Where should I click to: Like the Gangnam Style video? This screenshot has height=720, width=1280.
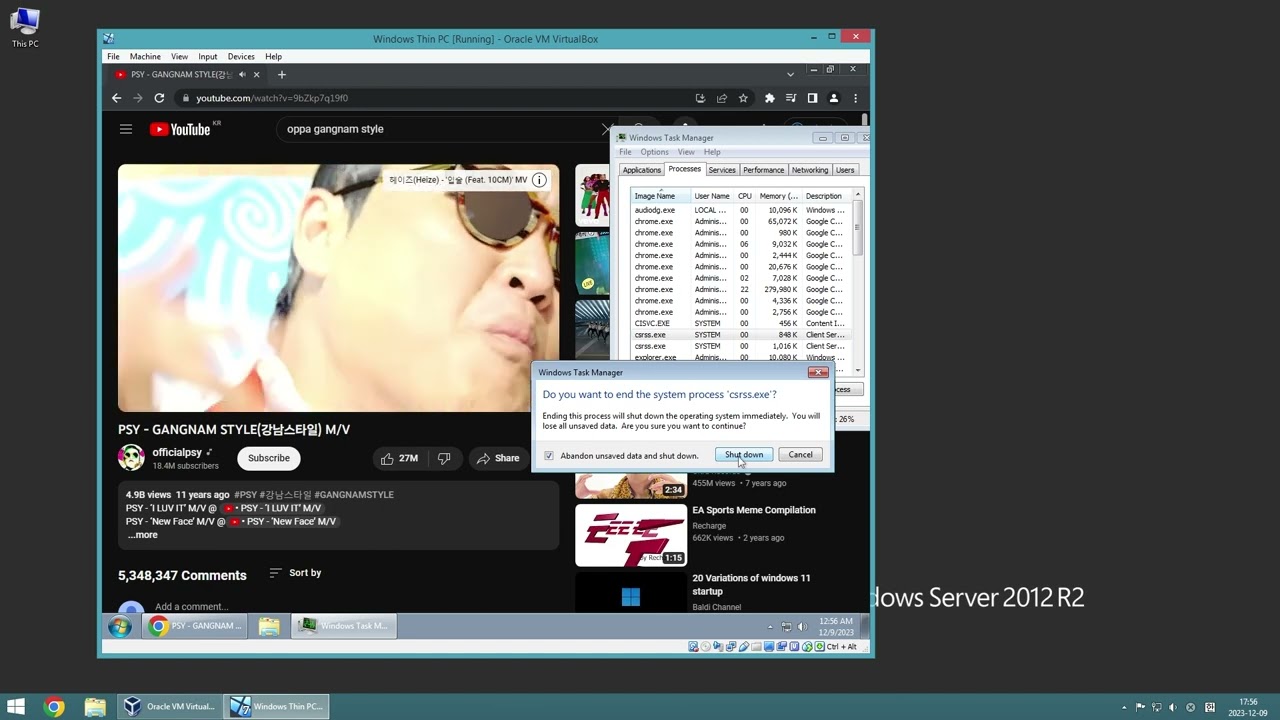[399, 458]
